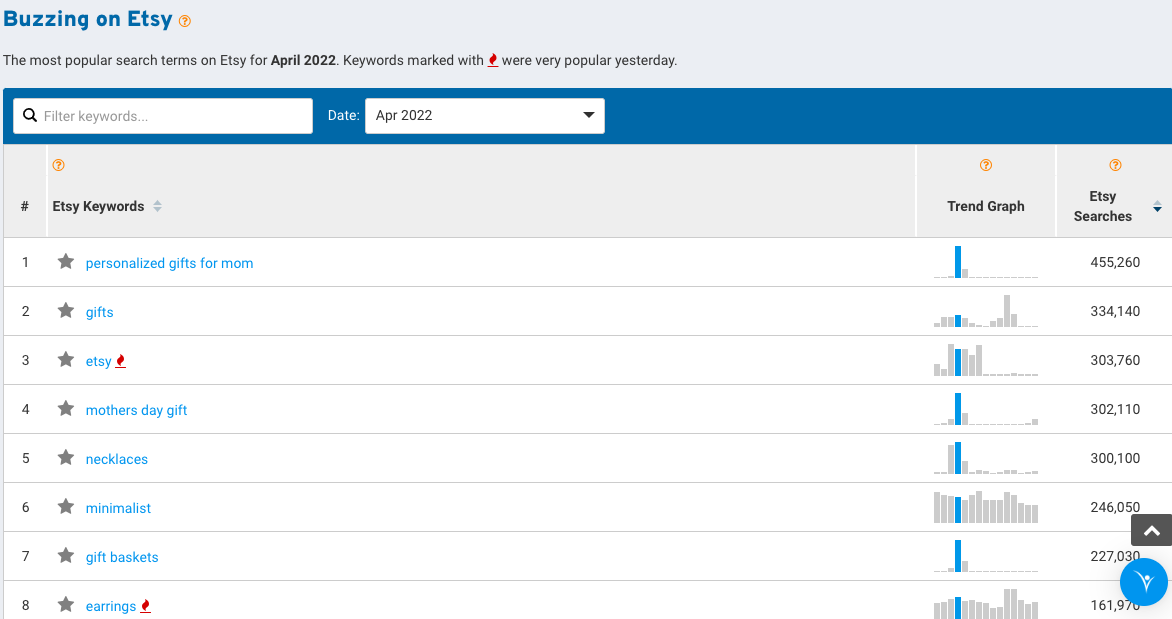1172x619 pixels.
Task: Click trend graph for 'gifts' row
Action: (986, 311)
